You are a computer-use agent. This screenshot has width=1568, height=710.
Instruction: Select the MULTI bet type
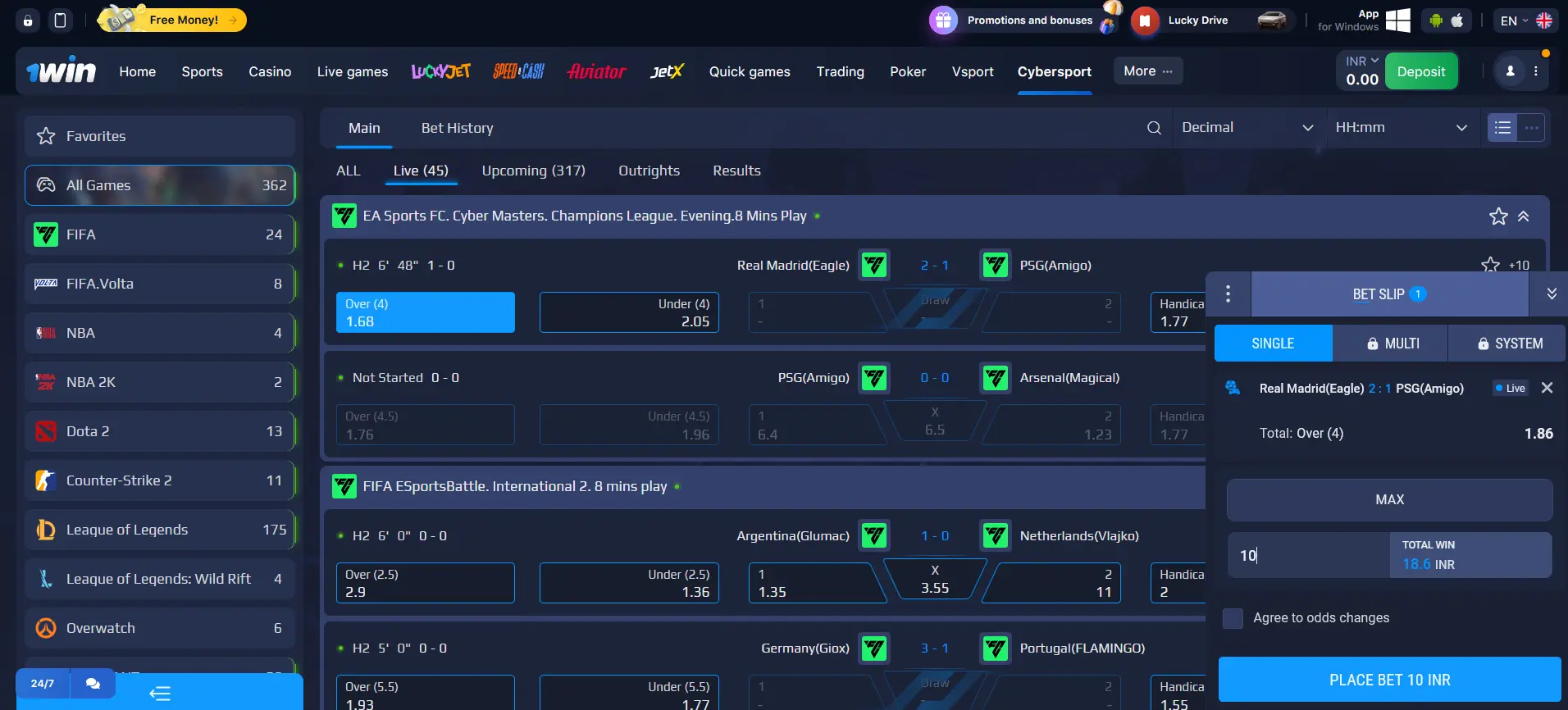pos(1391,344)
